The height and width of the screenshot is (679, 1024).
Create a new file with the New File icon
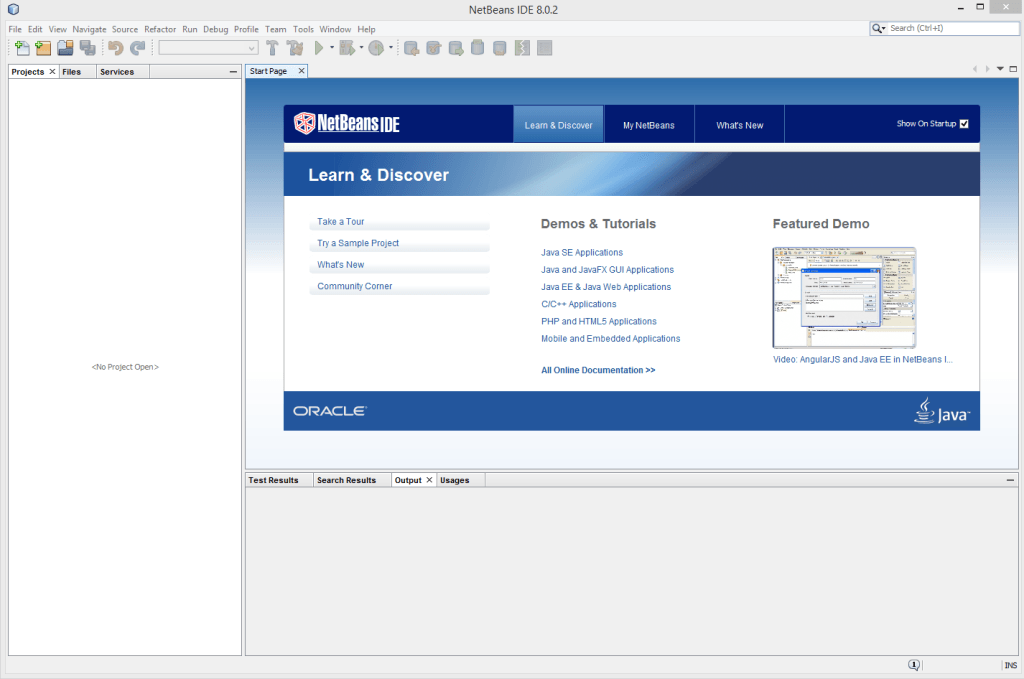click(22, 47)
